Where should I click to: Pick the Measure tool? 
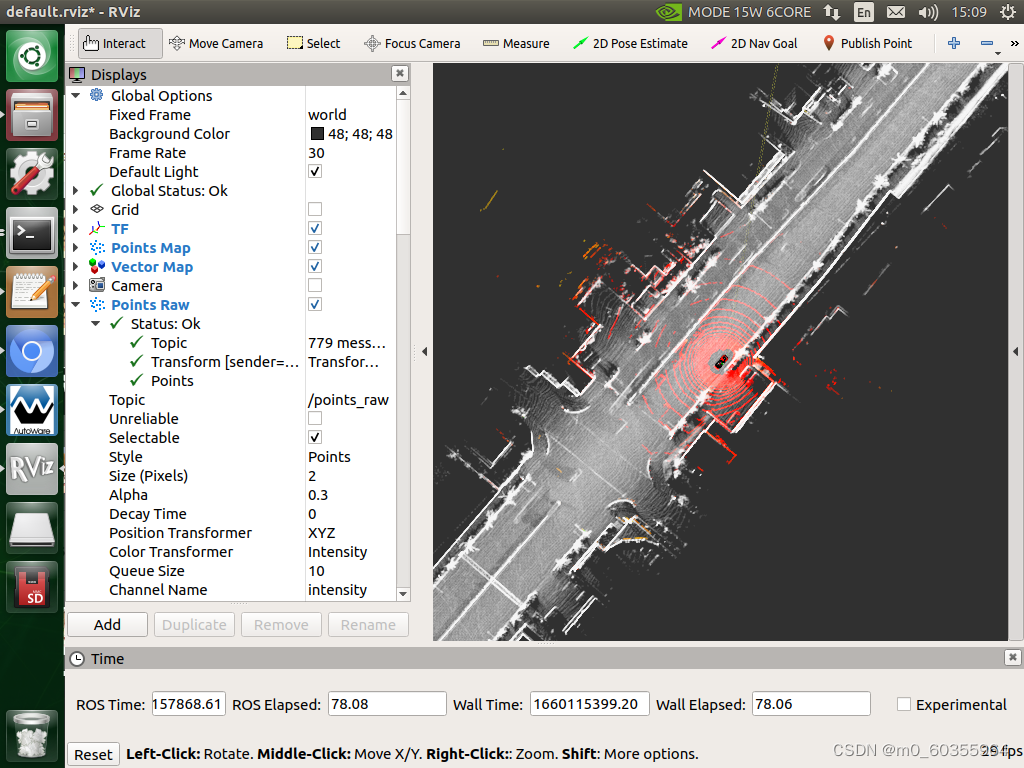click(x=516, y=43)
